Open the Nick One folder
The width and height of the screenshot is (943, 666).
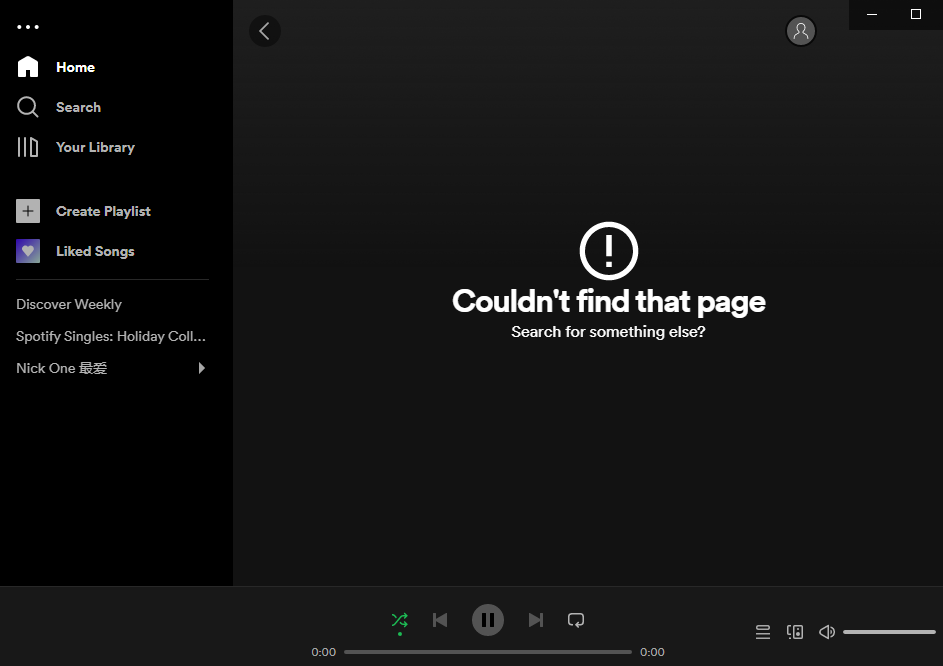61,368
